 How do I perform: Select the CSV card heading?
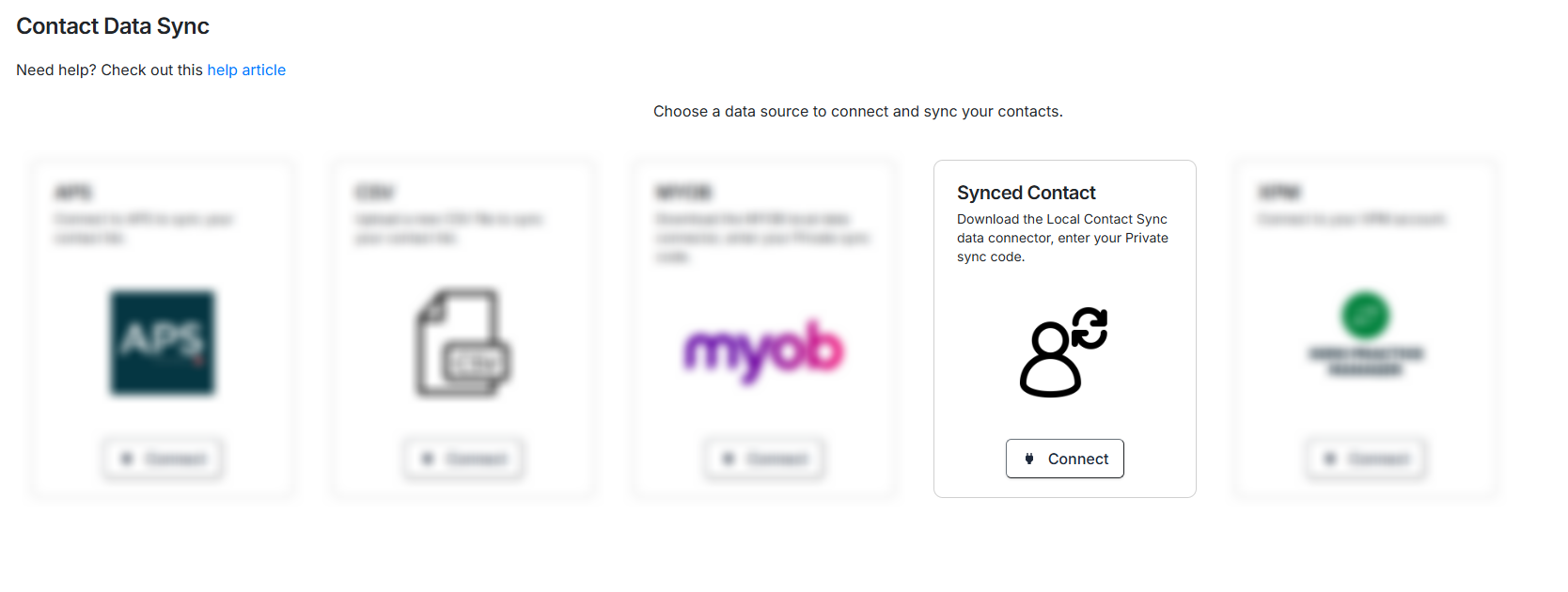[x=374, y=193]
